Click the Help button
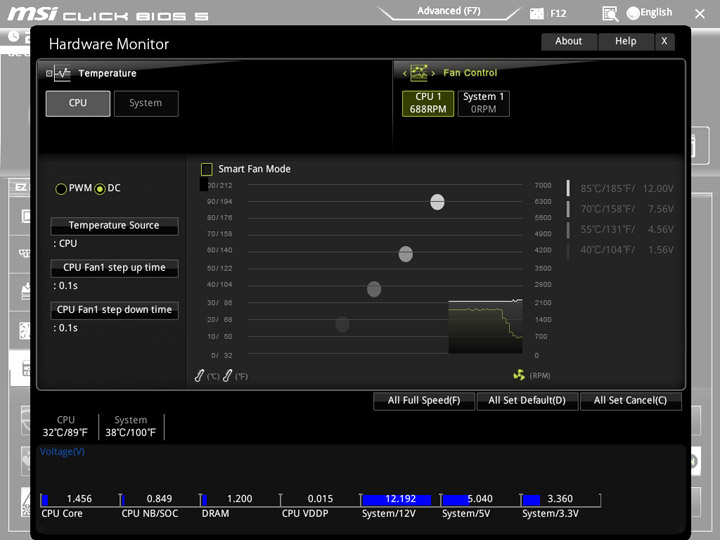The width and height of the screenshot is (720, 540). click(625, 41)
